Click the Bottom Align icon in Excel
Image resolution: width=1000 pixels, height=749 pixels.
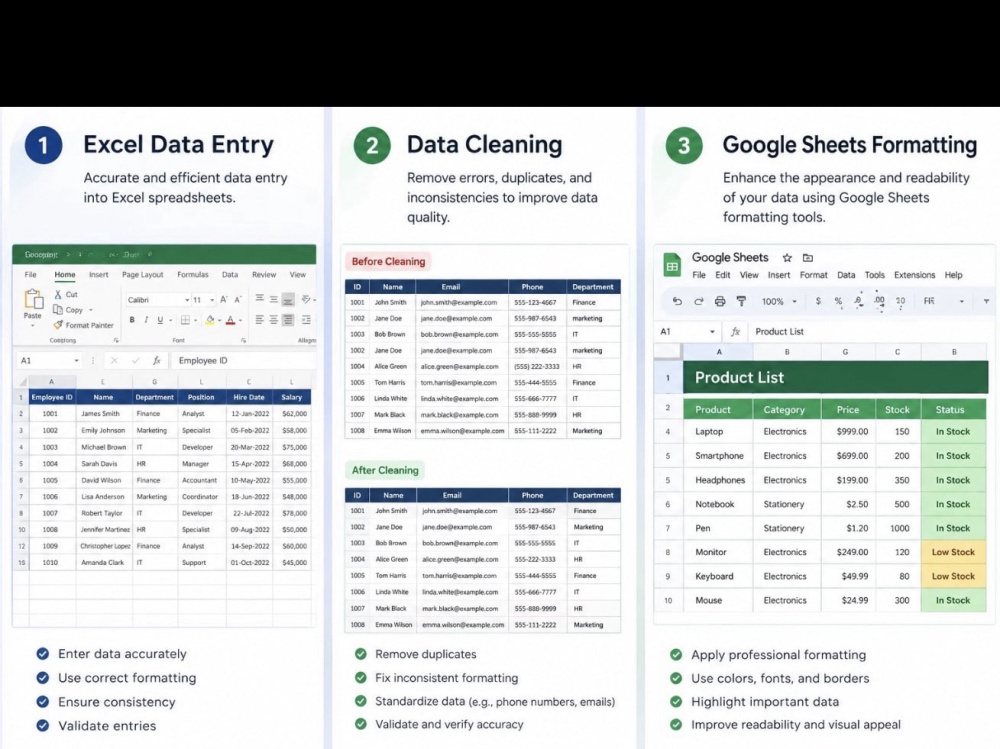(288, 299)
